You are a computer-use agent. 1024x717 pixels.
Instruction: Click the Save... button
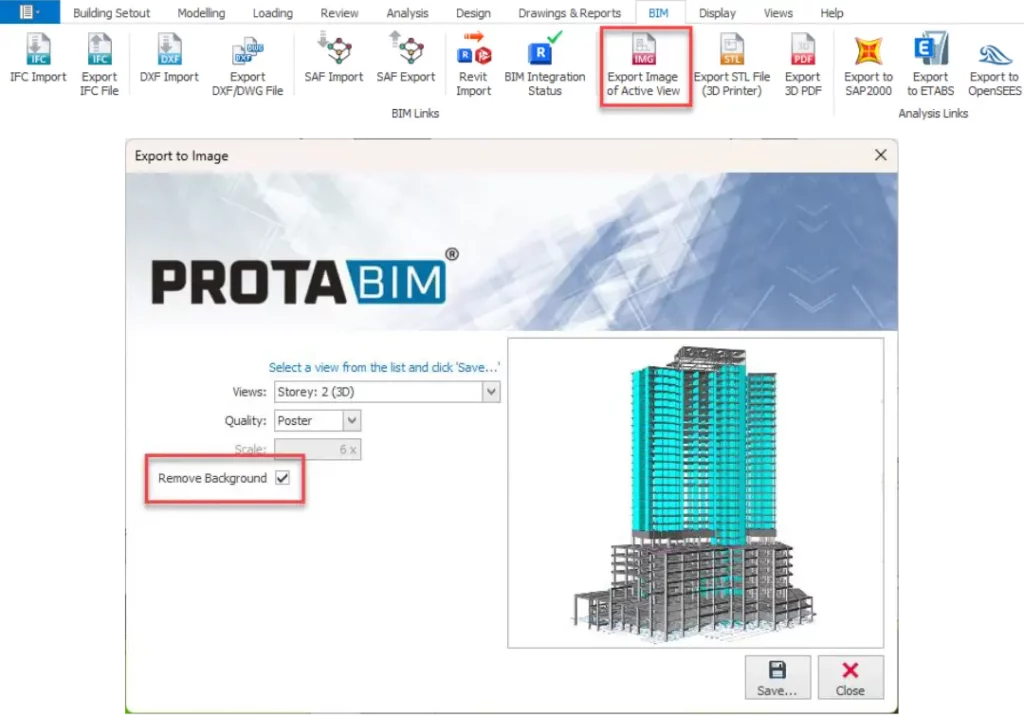pos(777,677)
